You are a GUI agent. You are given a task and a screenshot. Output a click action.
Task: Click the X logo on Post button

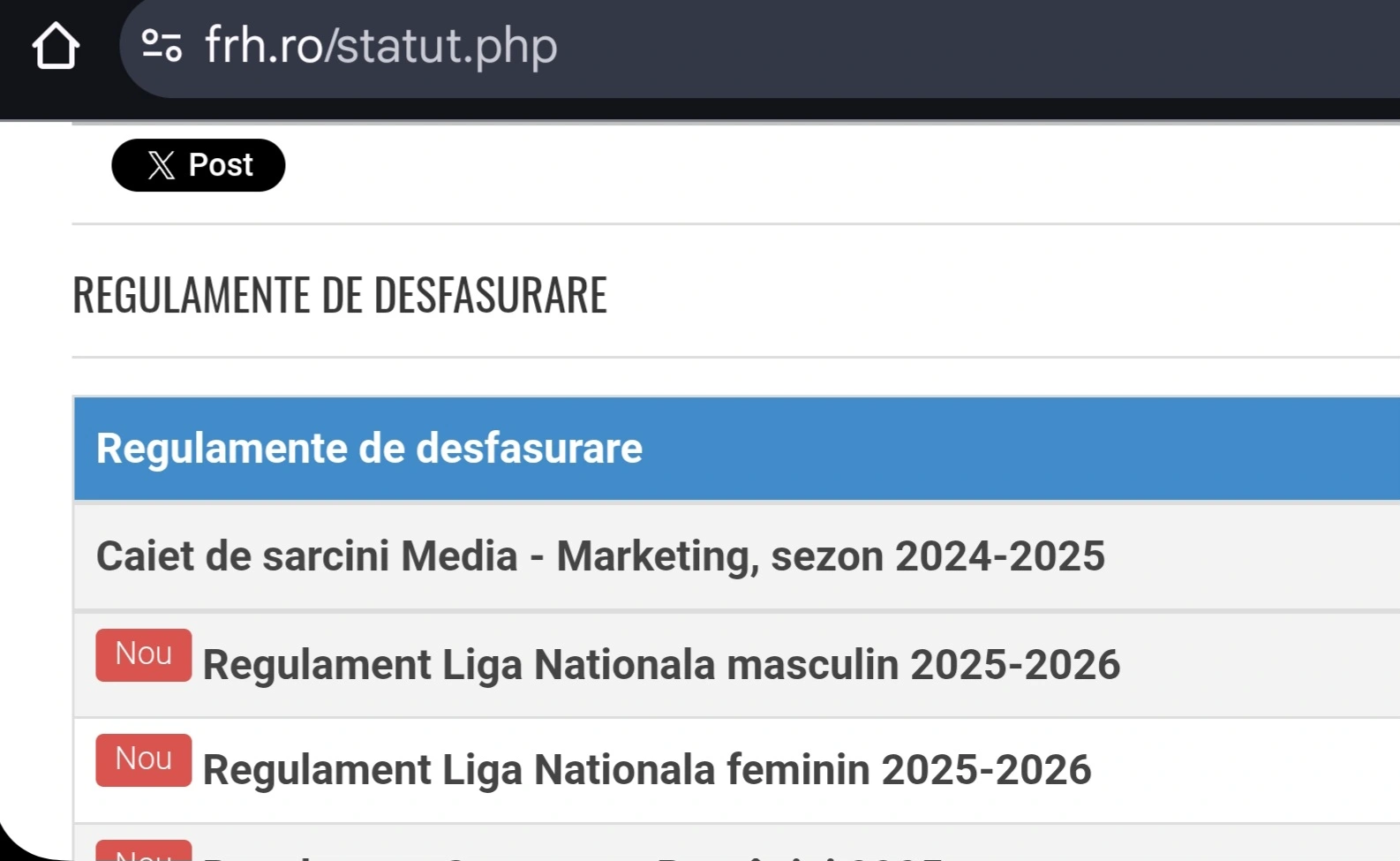[162, 165]
